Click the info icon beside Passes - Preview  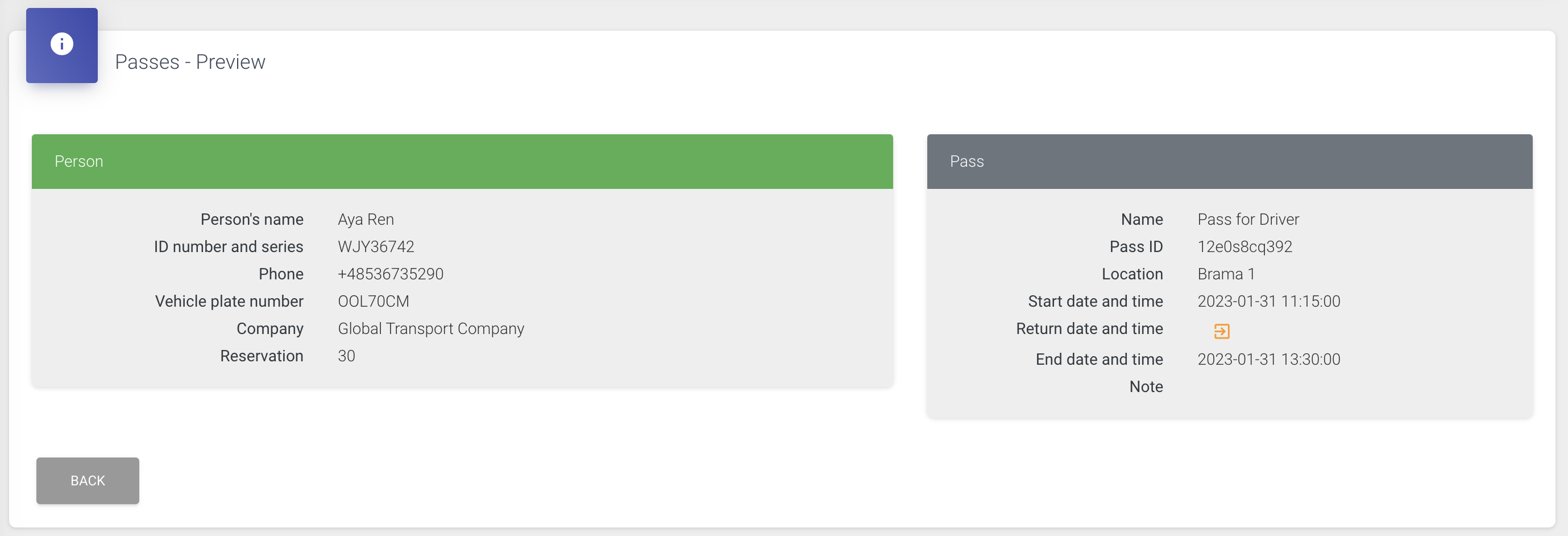(61, 44)
